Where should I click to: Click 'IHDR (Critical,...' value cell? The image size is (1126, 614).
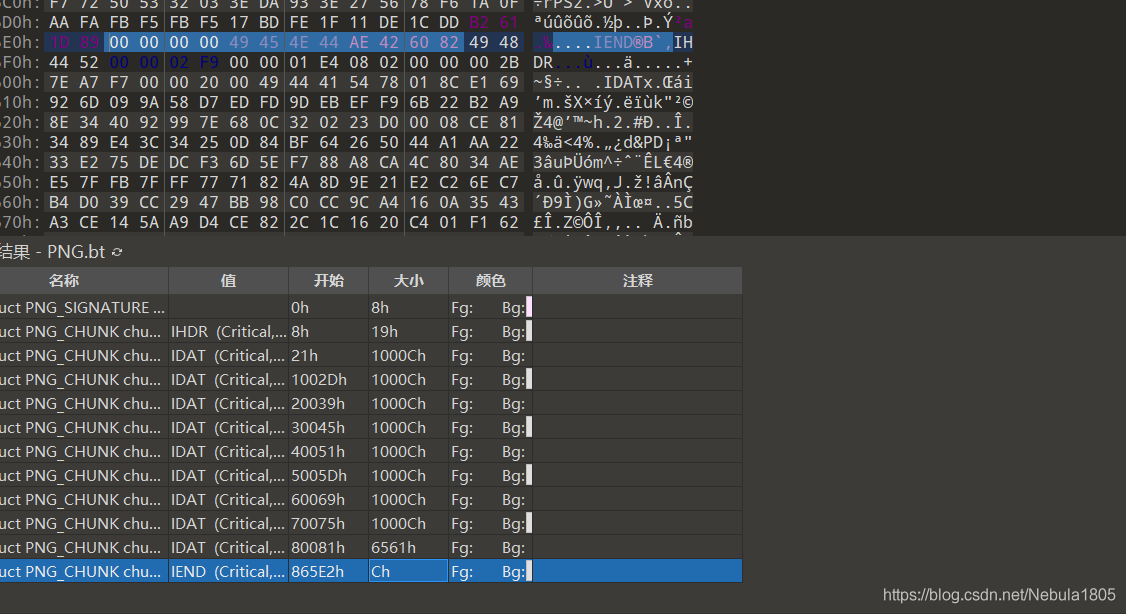point(228,331)
